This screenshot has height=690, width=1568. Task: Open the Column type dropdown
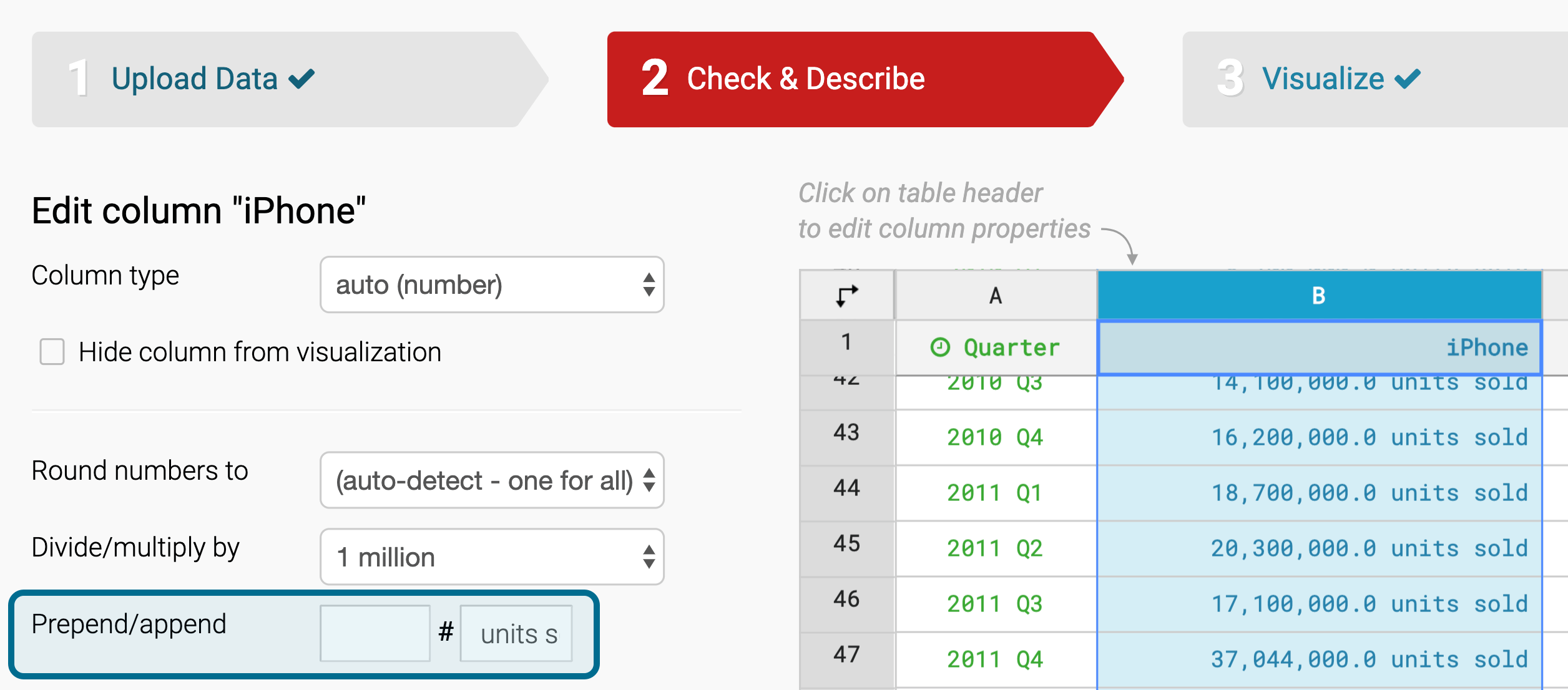[x=492, y=284]
